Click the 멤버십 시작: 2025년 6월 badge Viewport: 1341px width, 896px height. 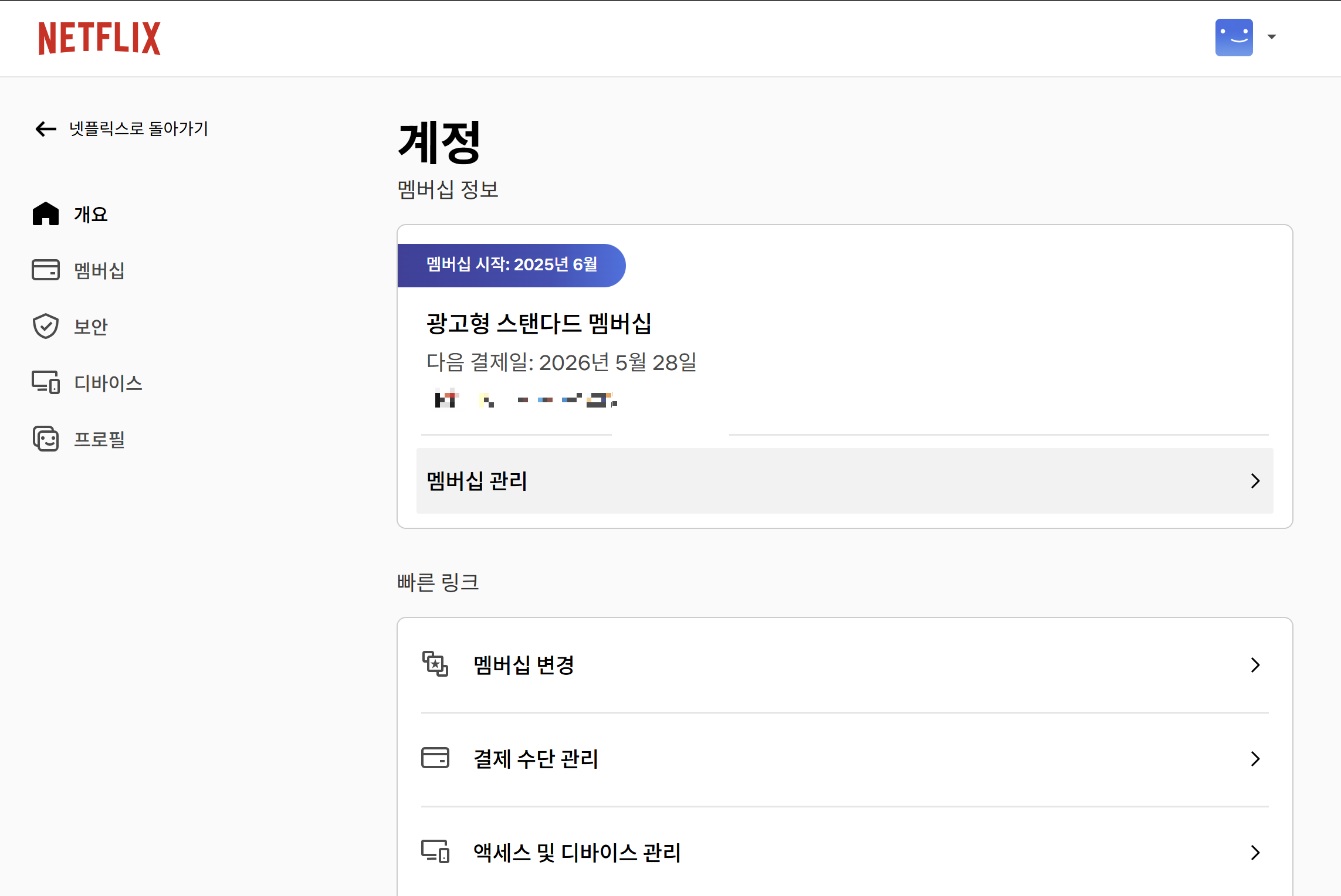pyautogui.click(x=512, y=265)
